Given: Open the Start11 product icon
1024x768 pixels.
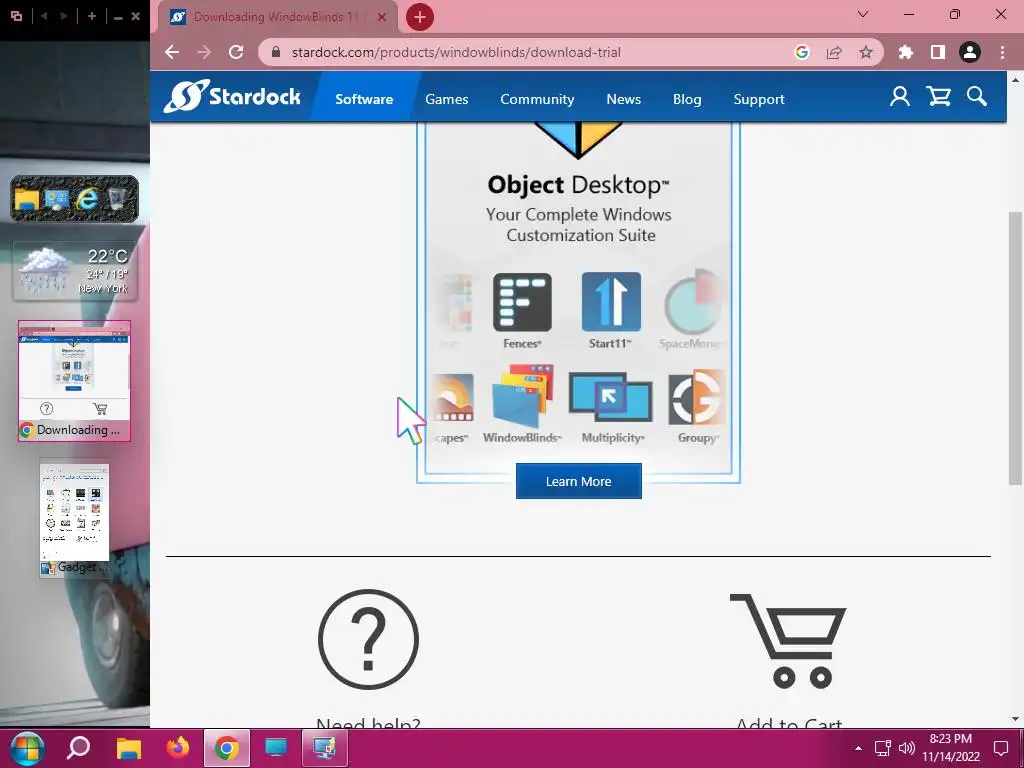Looking at the screenshot, I should pos(611,302).
